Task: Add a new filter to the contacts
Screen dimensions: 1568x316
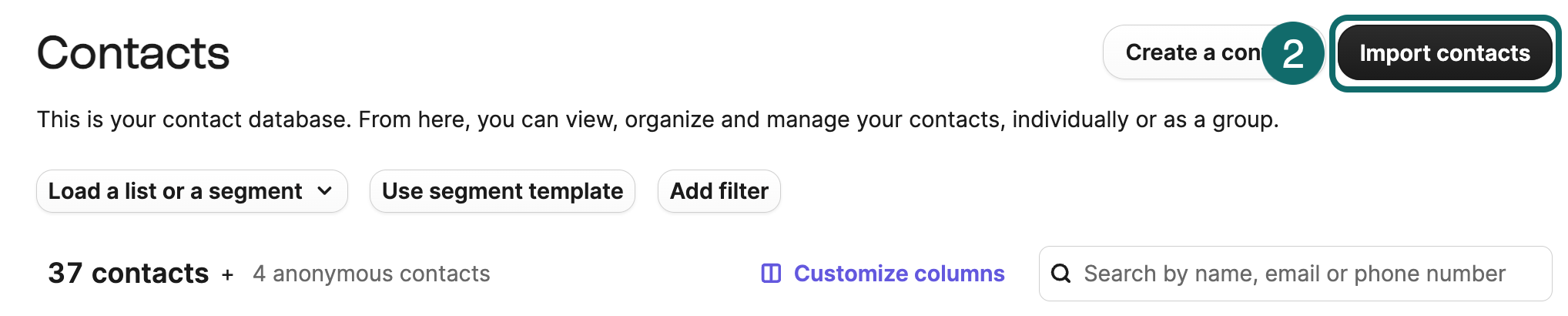Action: (x=719, y=191)
